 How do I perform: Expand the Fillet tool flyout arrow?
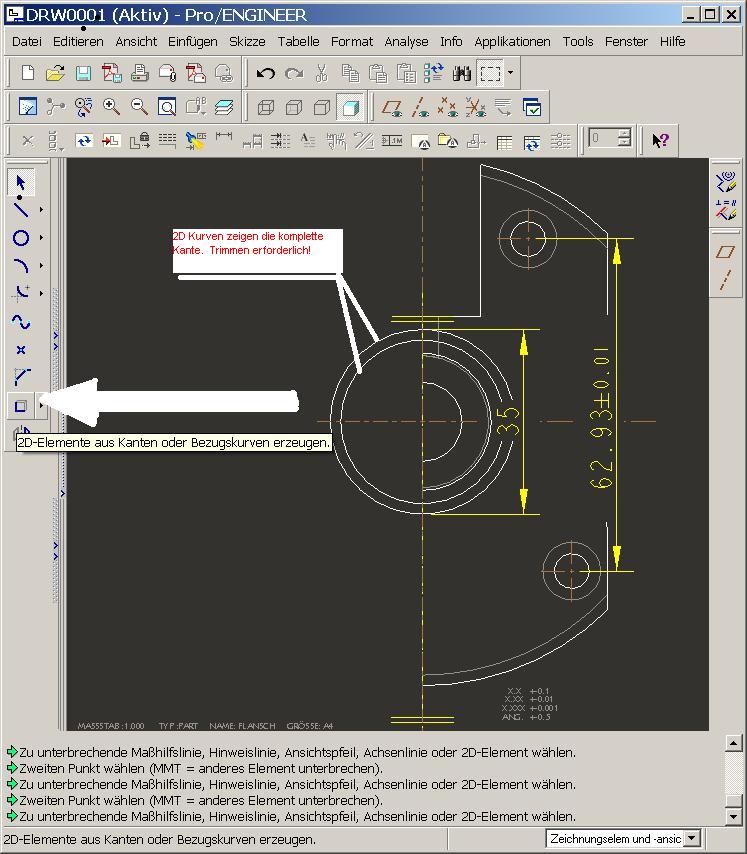41,293
